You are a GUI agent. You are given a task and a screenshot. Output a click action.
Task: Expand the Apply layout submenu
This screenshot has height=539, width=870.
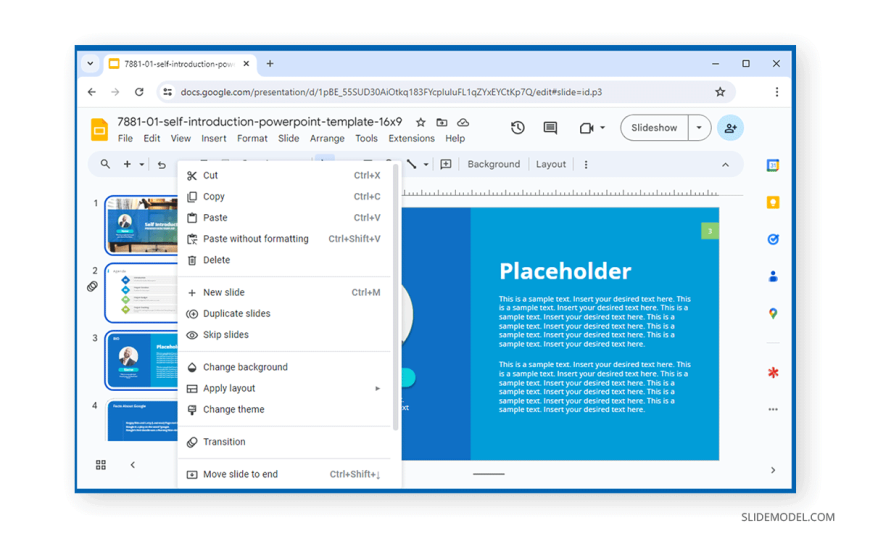[x=377, y=389]
